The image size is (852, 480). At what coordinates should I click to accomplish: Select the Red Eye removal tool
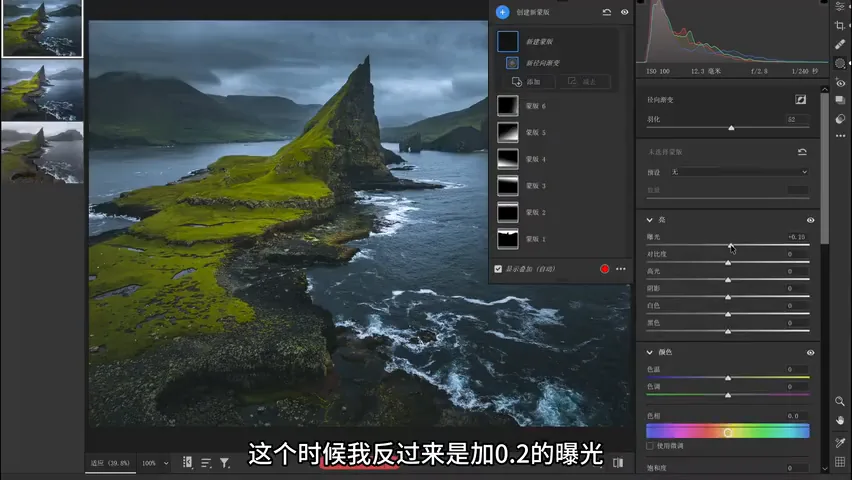coord(840,83)
